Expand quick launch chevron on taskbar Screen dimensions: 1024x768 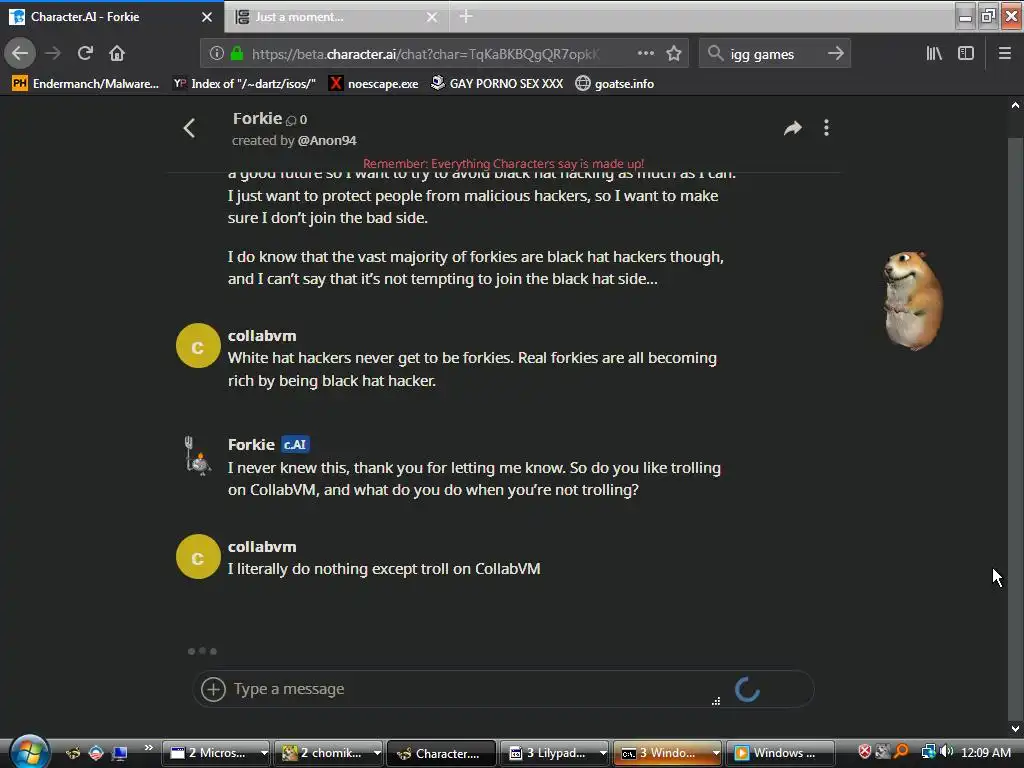coord(149,748)
